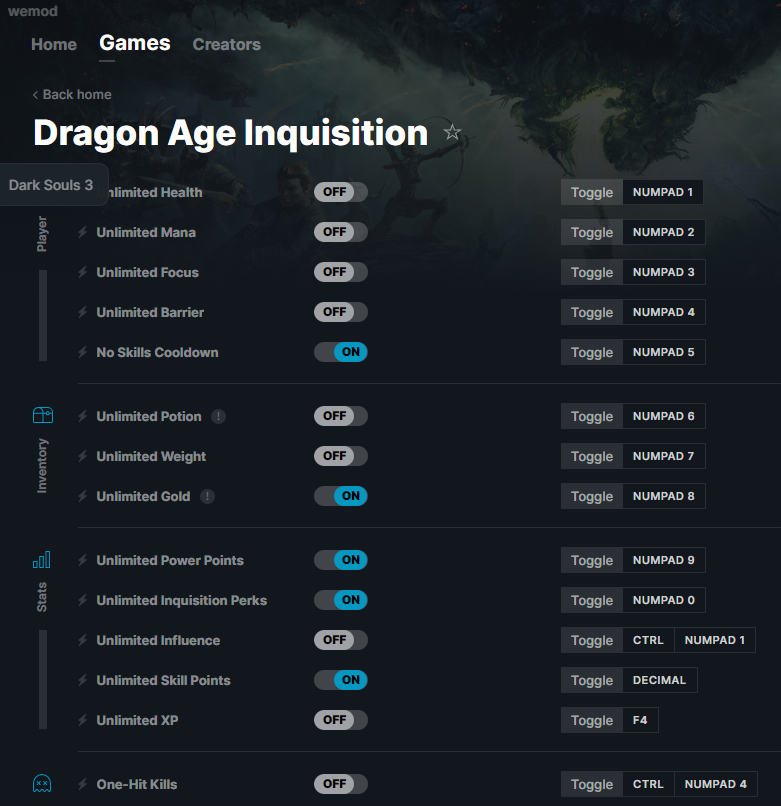Click the NUMPAD 4 key for One-Hit Kills
Viewport: 781px width, 806px height.
tap(716, 784)
